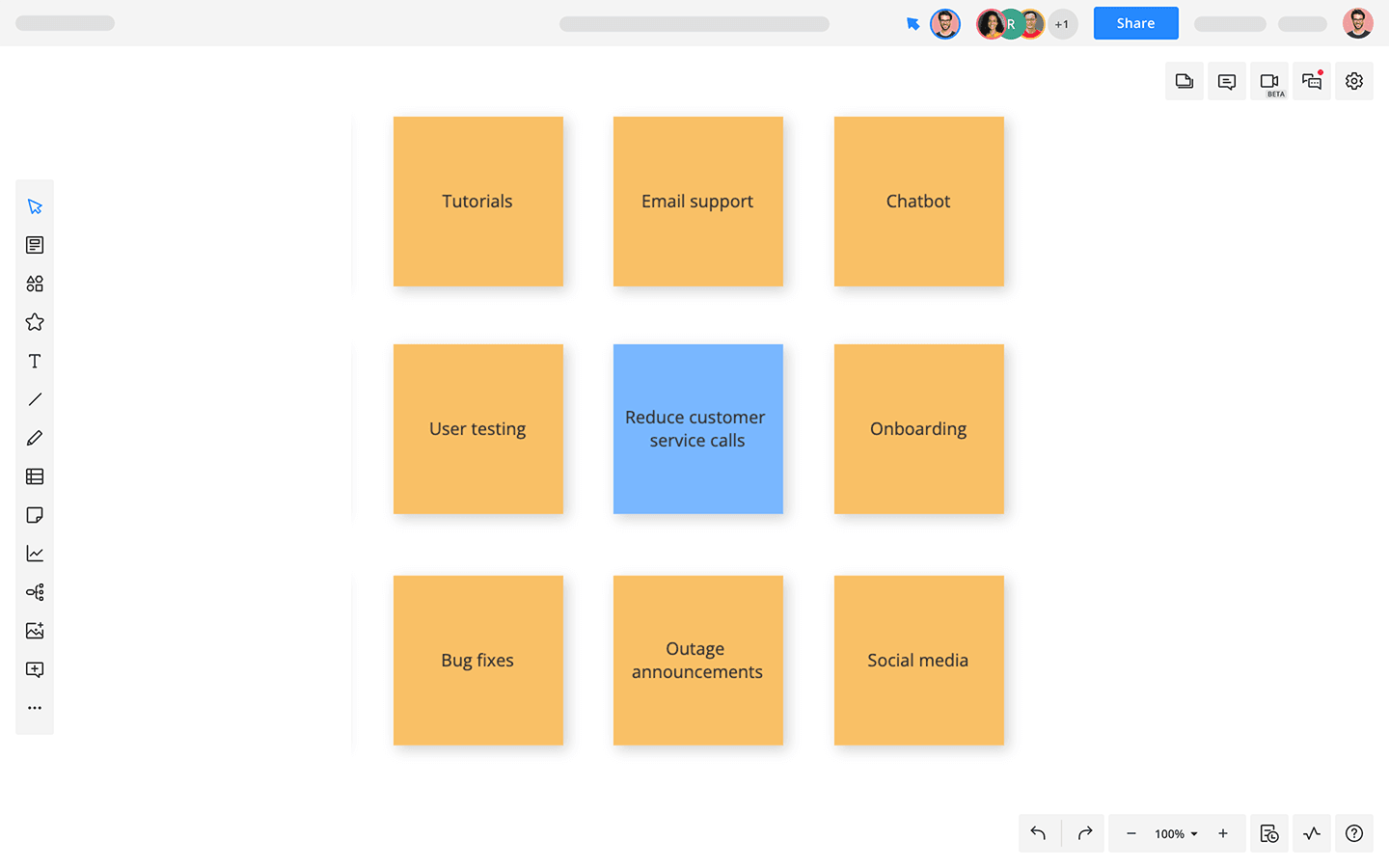Open the settings gear
Image resolution: width=1389 pixels, height=868 pixels.
pos(1354,81)
